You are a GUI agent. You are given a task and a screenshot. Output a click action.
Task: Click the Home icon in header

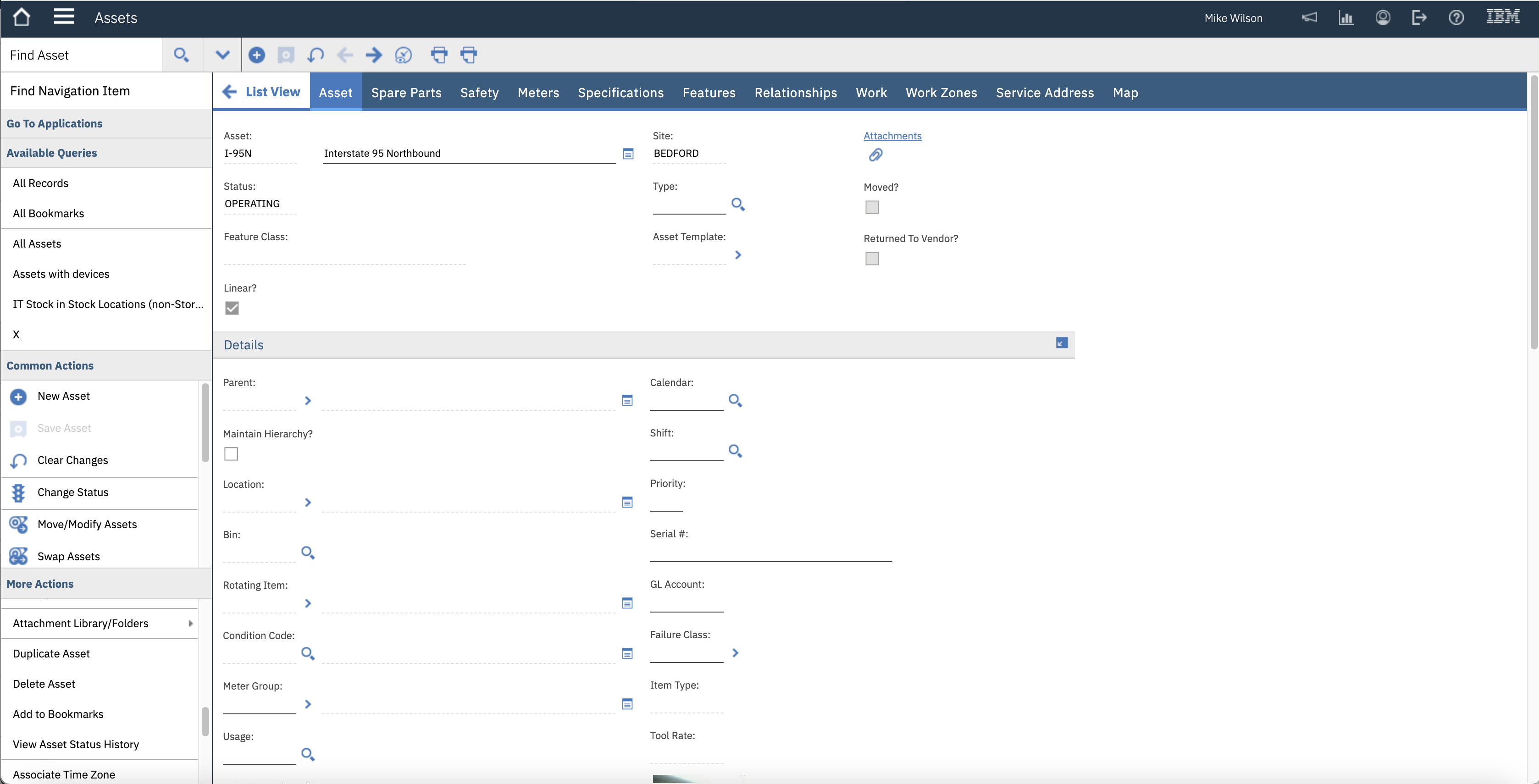point(22,17)
